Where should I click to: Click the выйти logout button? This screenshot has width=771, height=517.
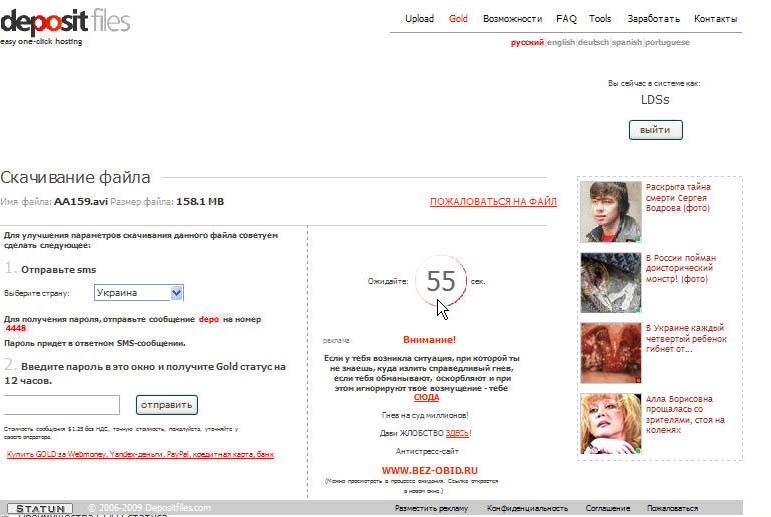point(655,130)
